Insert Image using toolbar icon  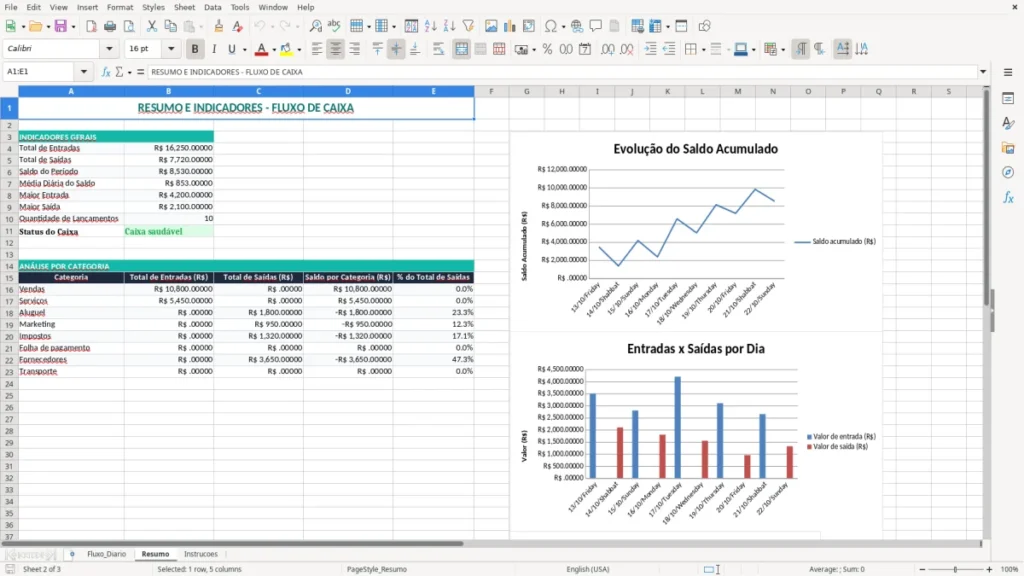[x=491, y=26]
